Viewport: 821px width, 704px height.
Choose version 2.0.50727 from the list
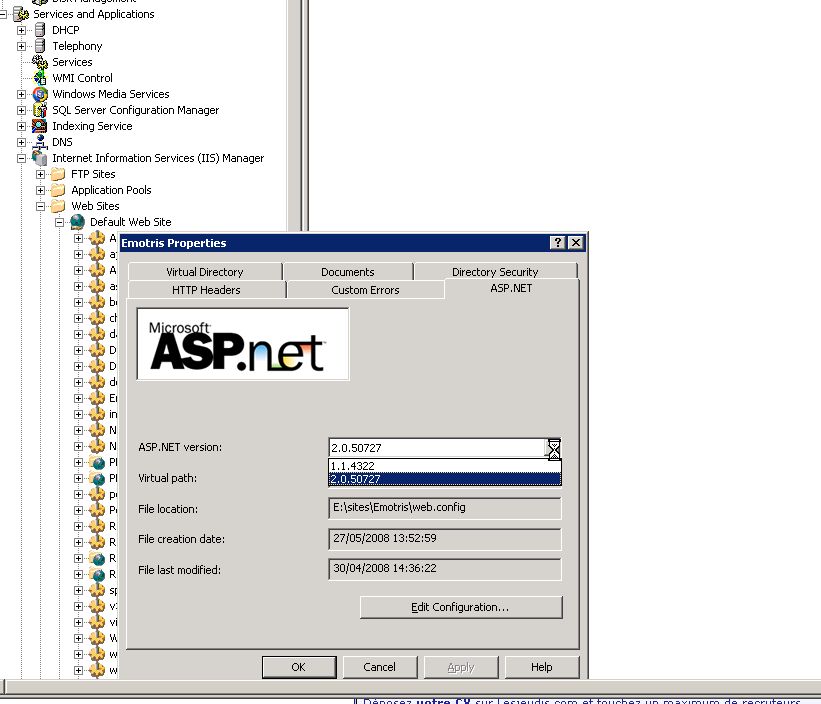pos(445,479)
